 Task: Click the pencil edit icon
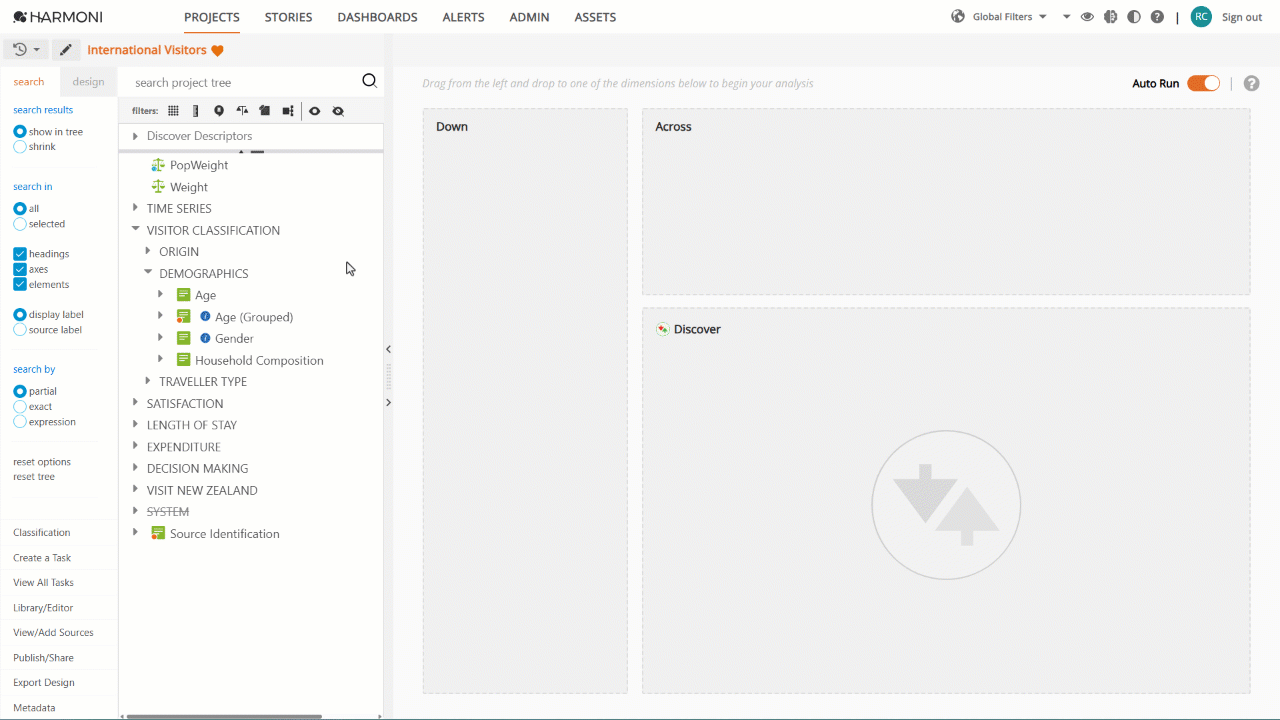(65, 50)
